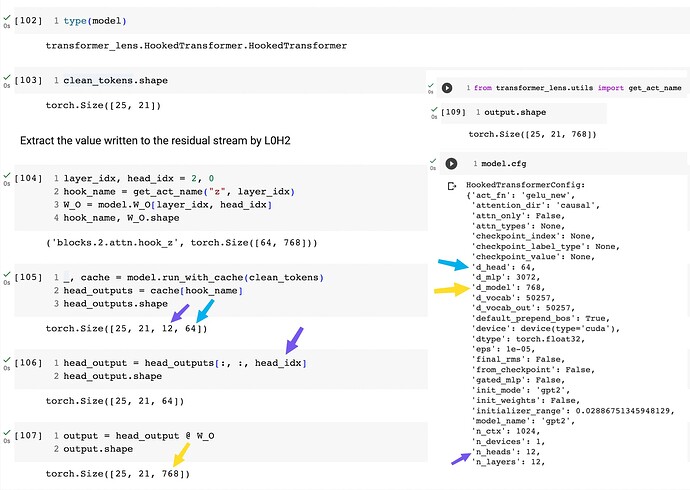Viewport: 690px width, 490px height.
Task: Click execution count label [106]
Action: click(28, 363)
